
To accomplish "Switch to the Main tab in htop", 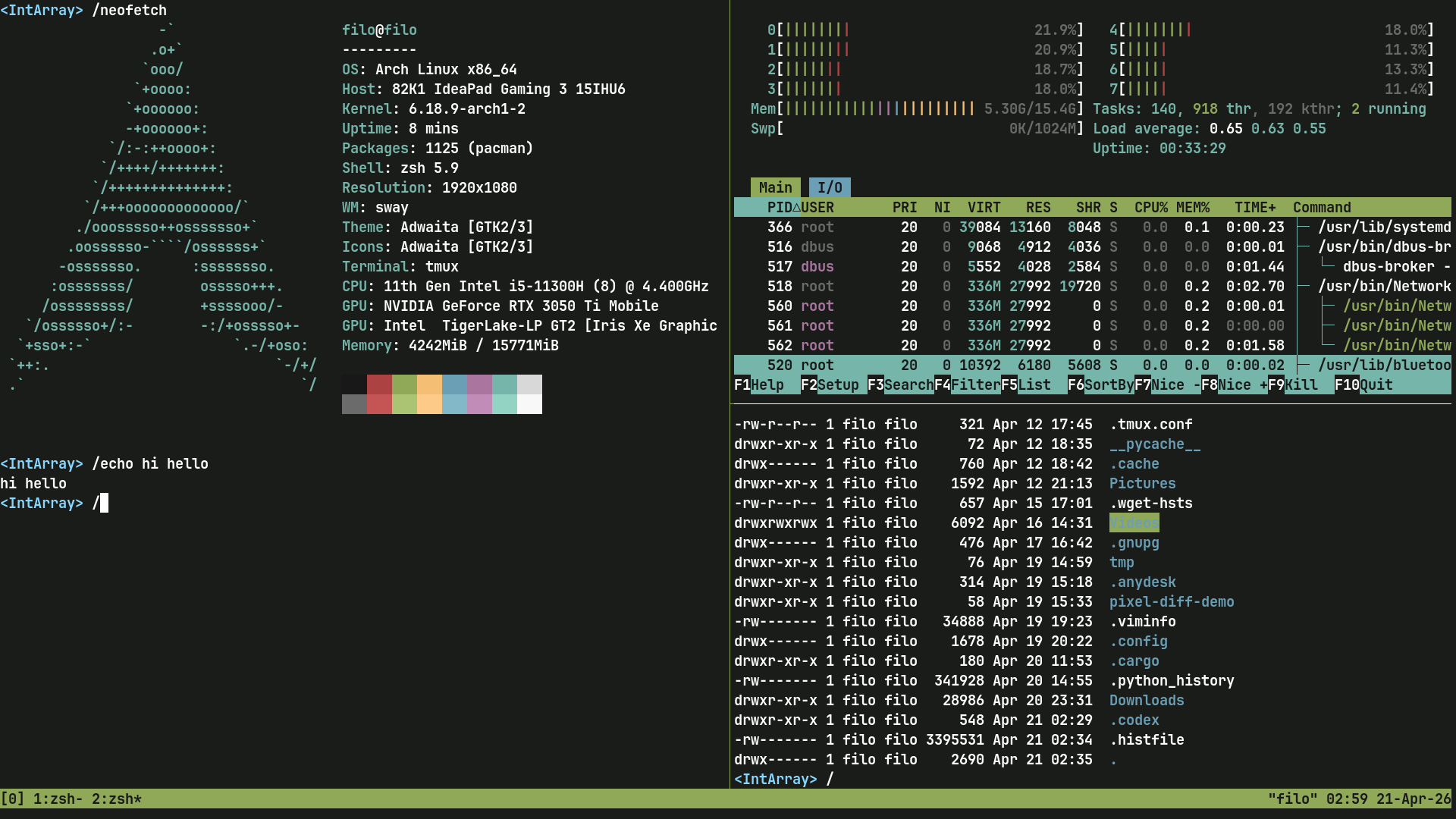I will pos(775,187).
